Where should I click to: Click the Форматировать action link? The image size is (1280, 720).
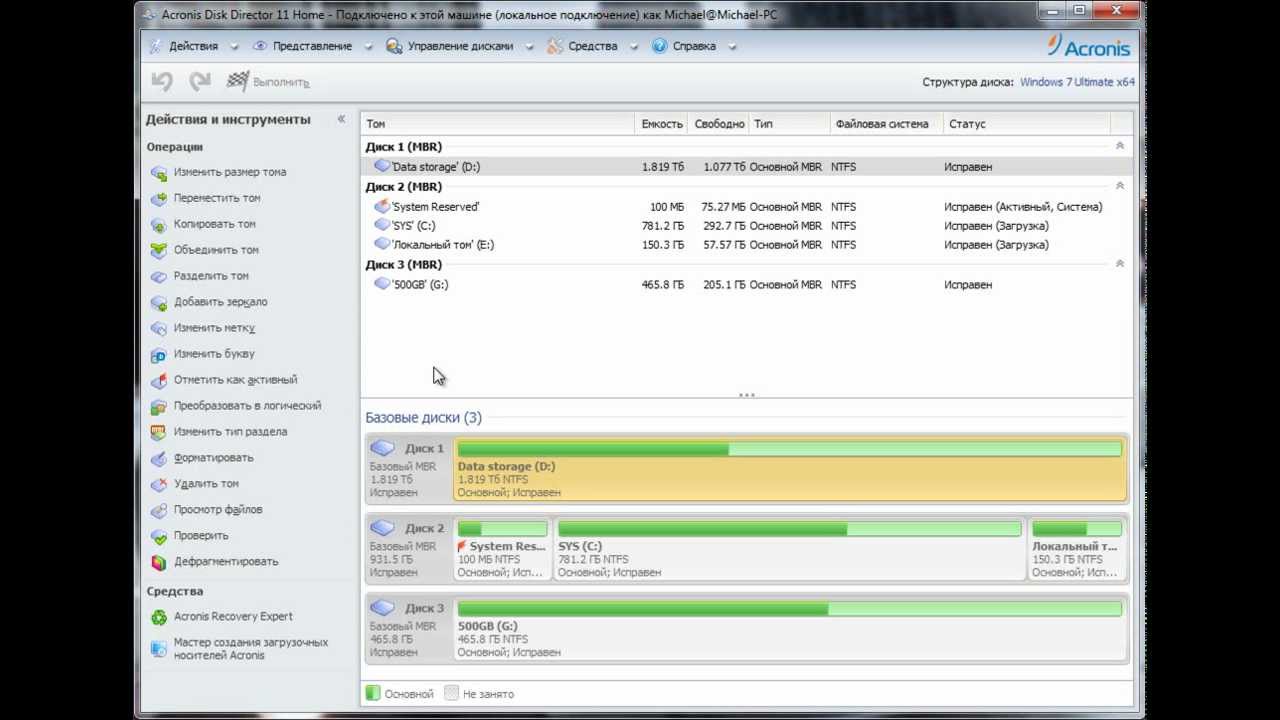[x=213, y=458]
